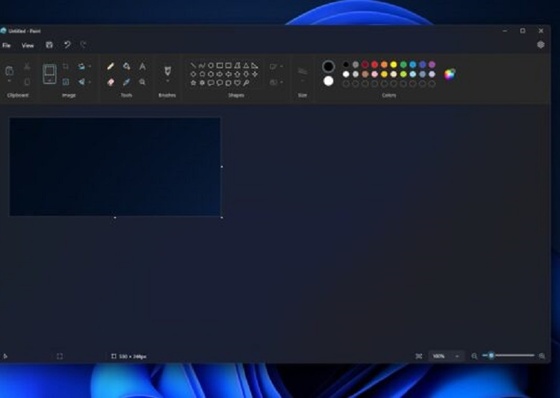Open the shape Outline dropdown
Viewport: 560px width, 398px height.
[276, 66]
